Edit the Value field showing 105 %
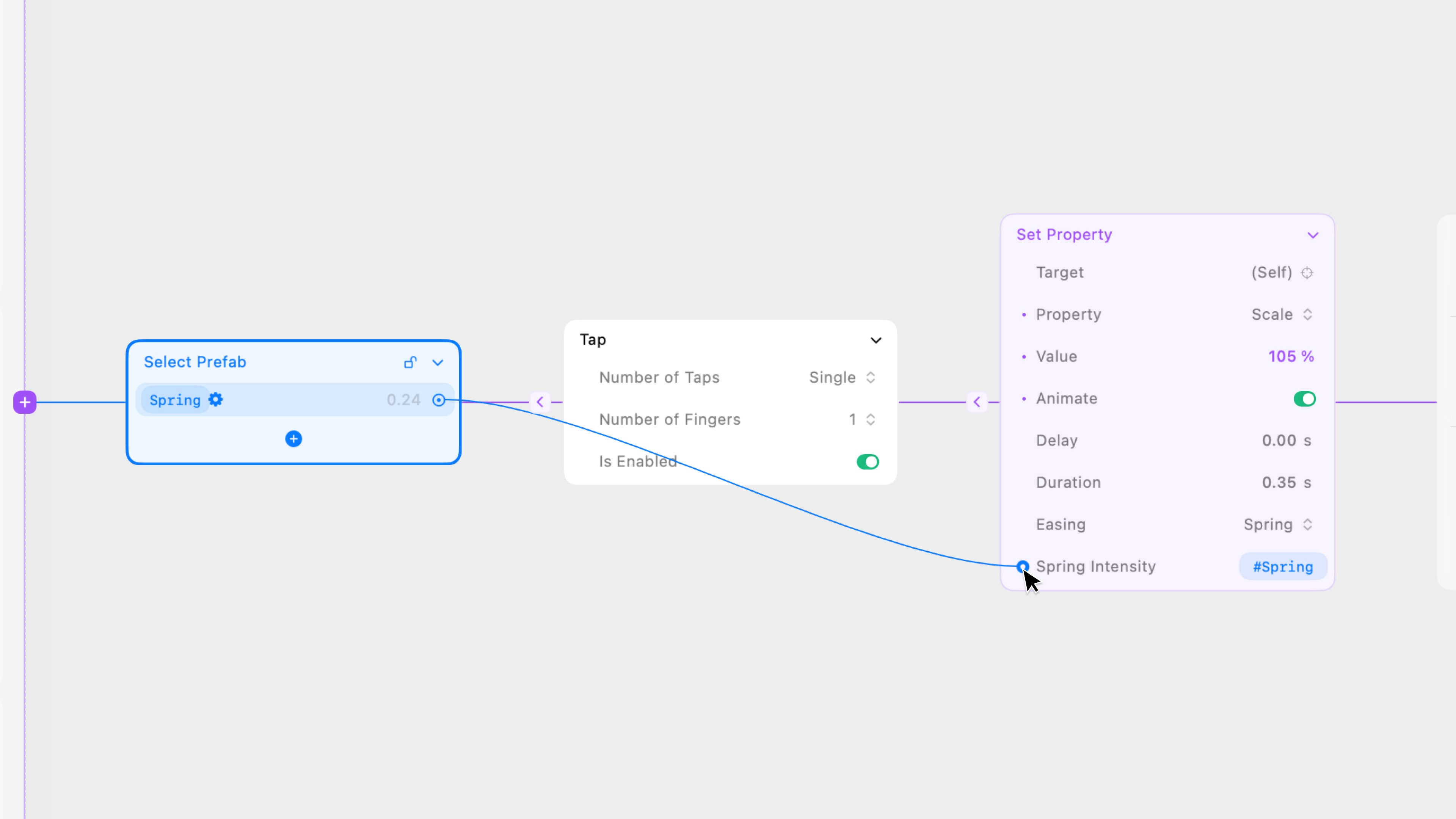Screen dimensions: 1456x819 pyautogui.click(x=1291, y=356)
